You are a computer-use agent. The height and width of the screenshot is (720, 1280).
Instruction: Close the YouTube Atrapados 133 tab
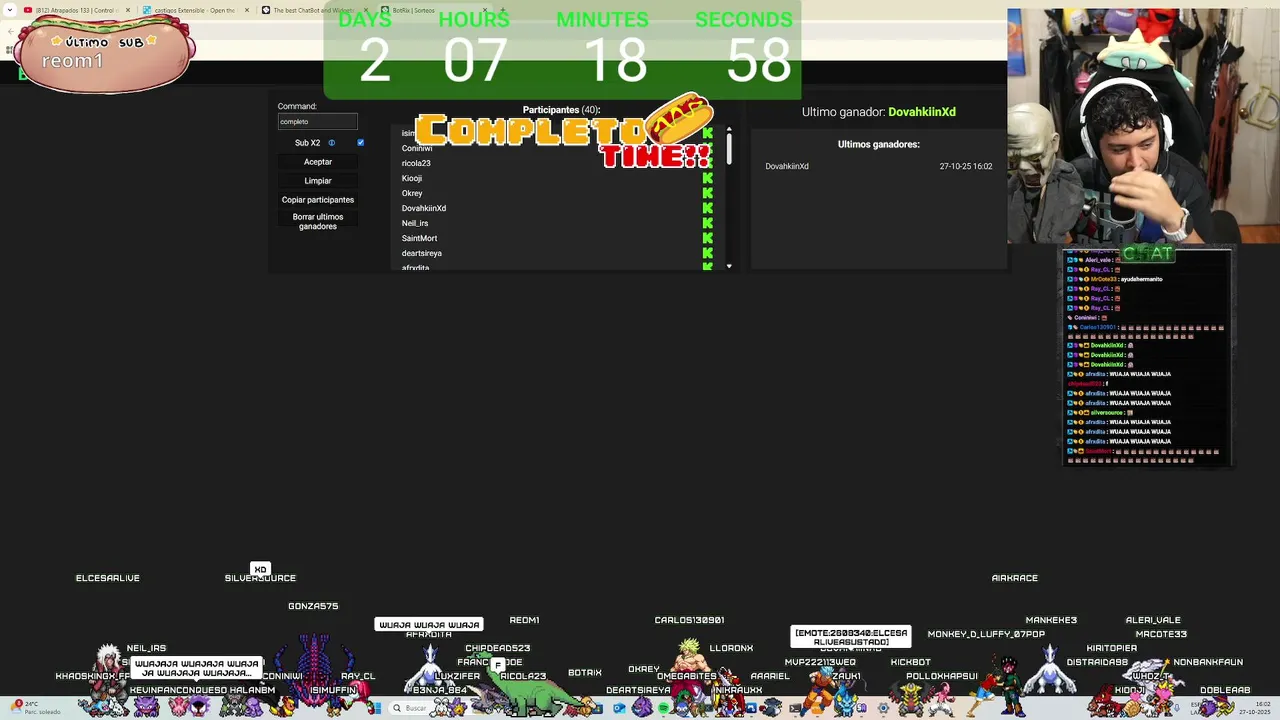(x=128, y=10)
